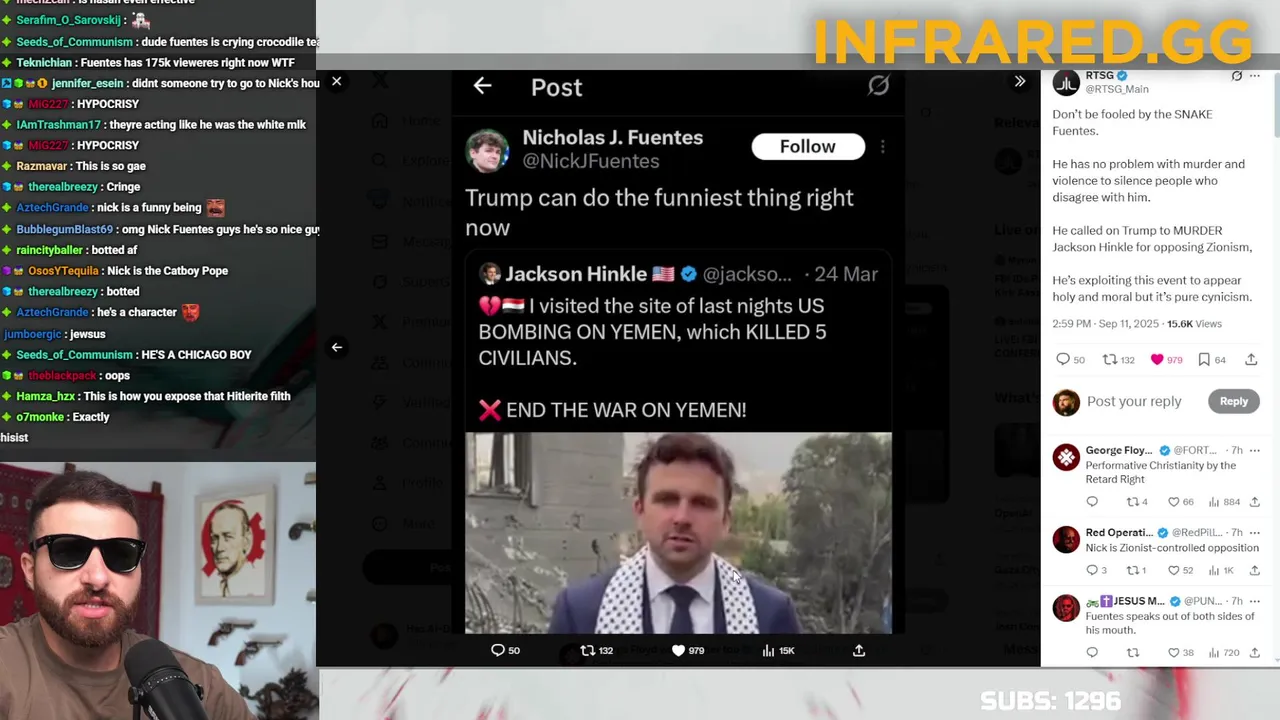This screenshot has width=1280, height=720.
Task: Share the George Floyd comment
Action: (x=1255, y=502)
